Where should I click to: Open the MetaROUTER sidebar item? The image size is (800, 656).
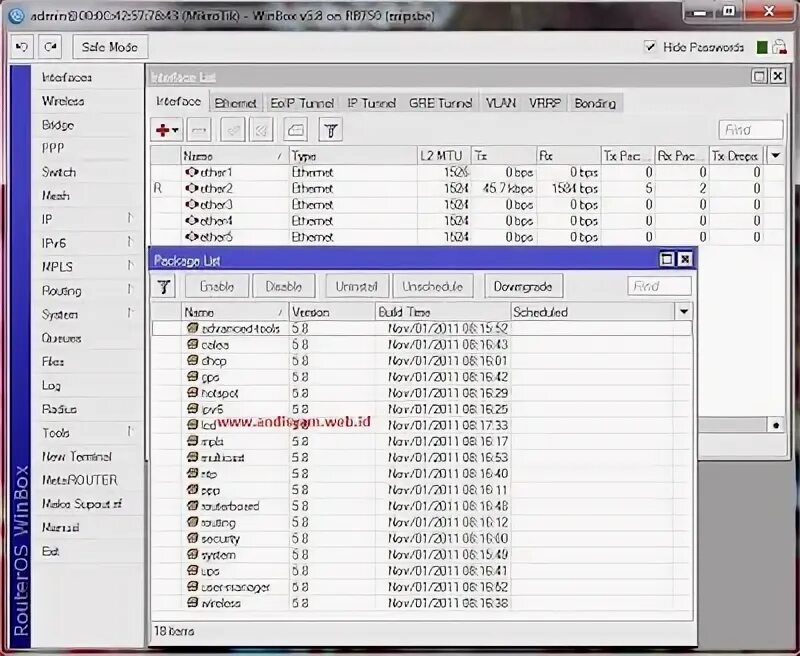(80, 480)
